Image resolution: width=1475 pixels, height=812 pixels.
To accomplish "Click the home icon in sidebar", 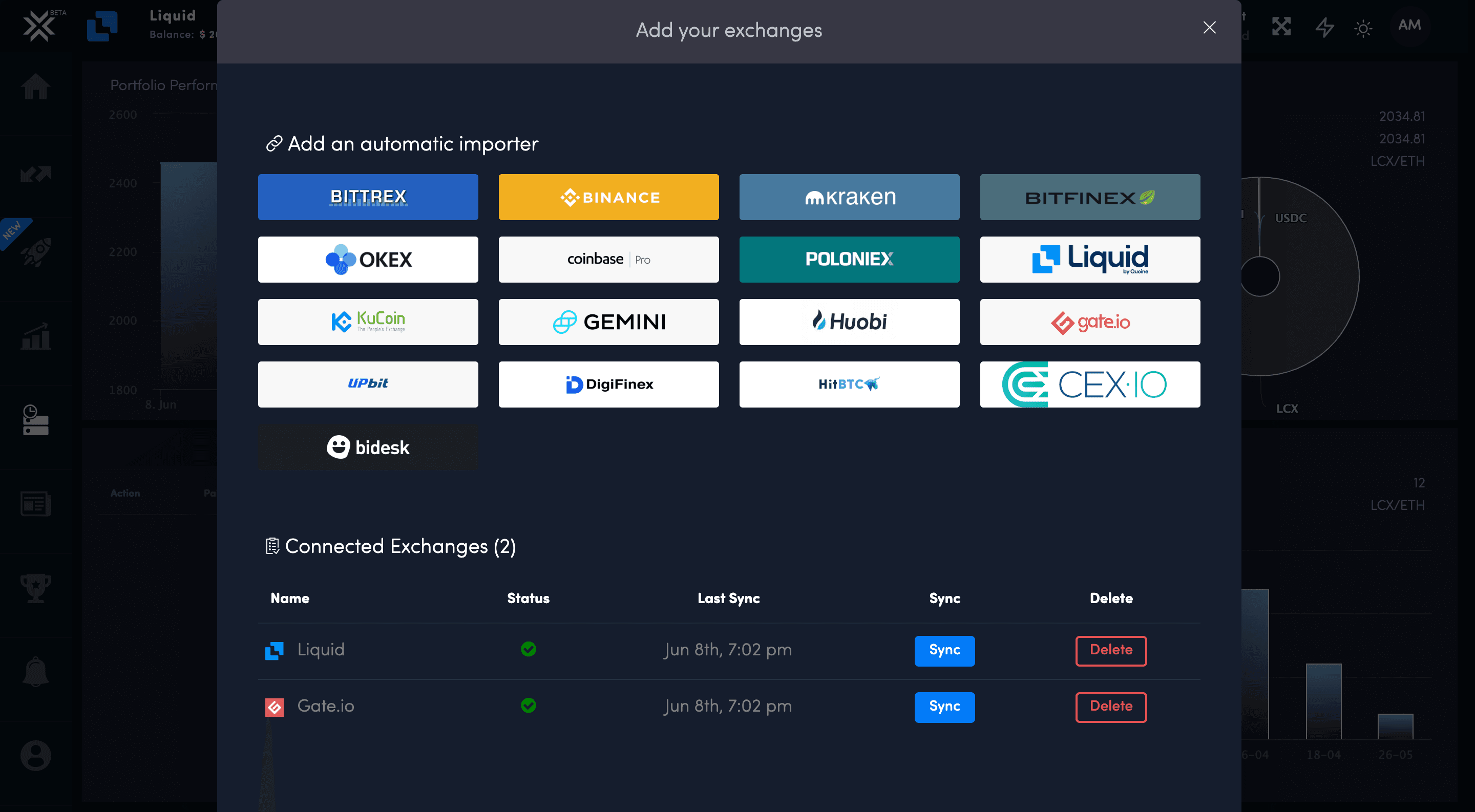I will tap(35, 87).
